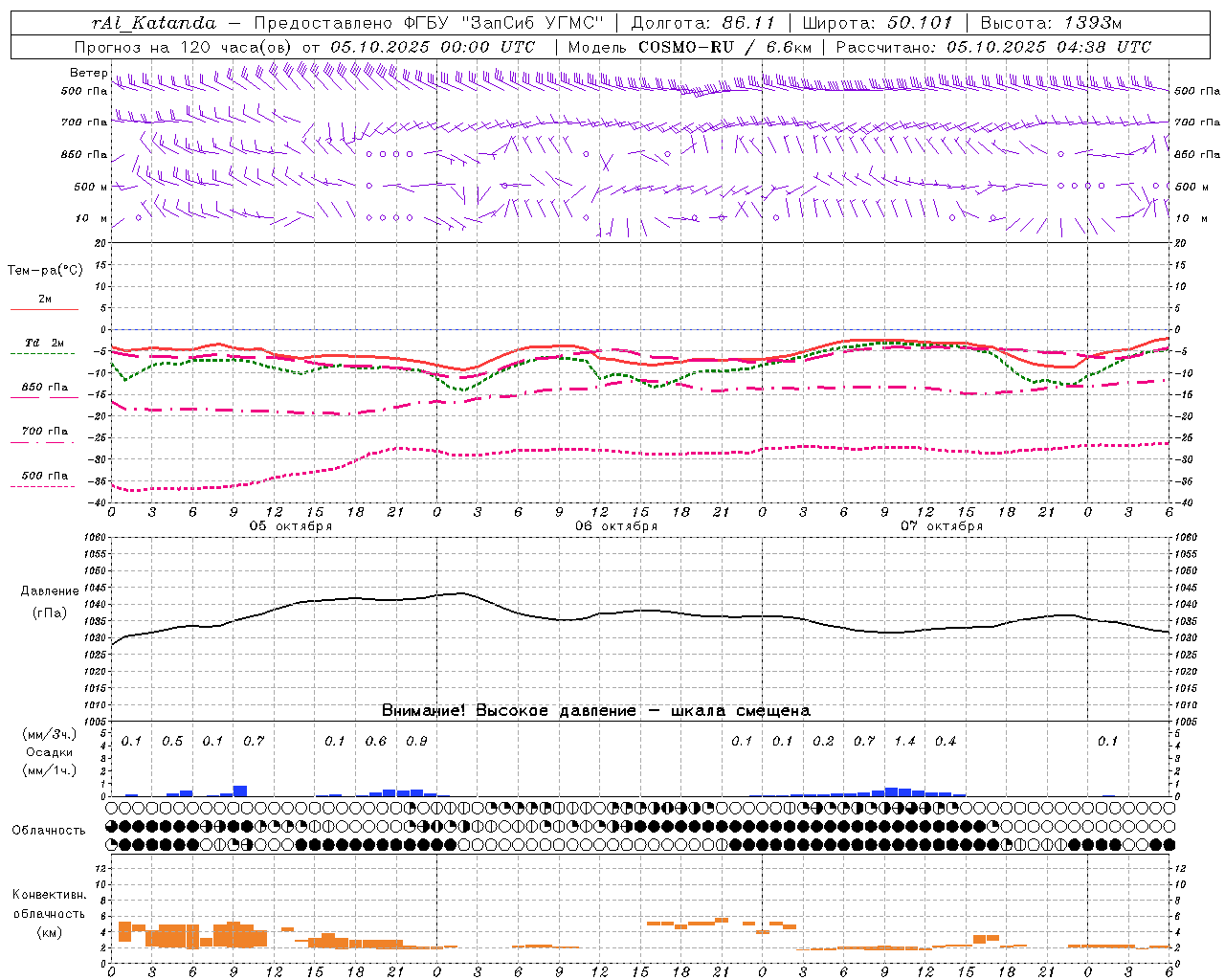This screenshot has height=980, width=1225.
Task: Select the precipitation amount 0.6
Action: pos(376,742)
